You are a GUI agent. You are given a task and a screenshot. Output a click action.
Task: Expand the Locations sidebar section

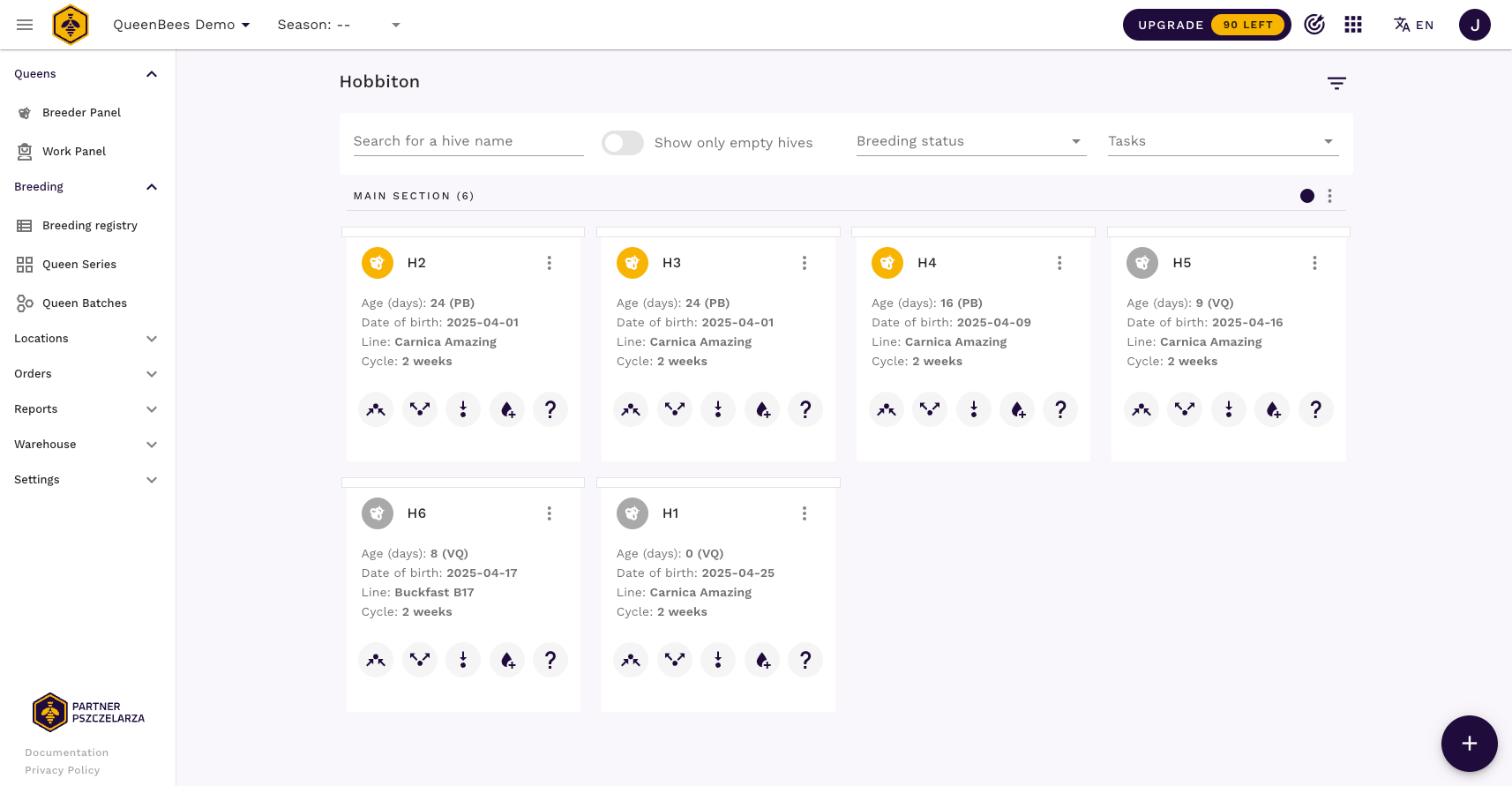86,339
